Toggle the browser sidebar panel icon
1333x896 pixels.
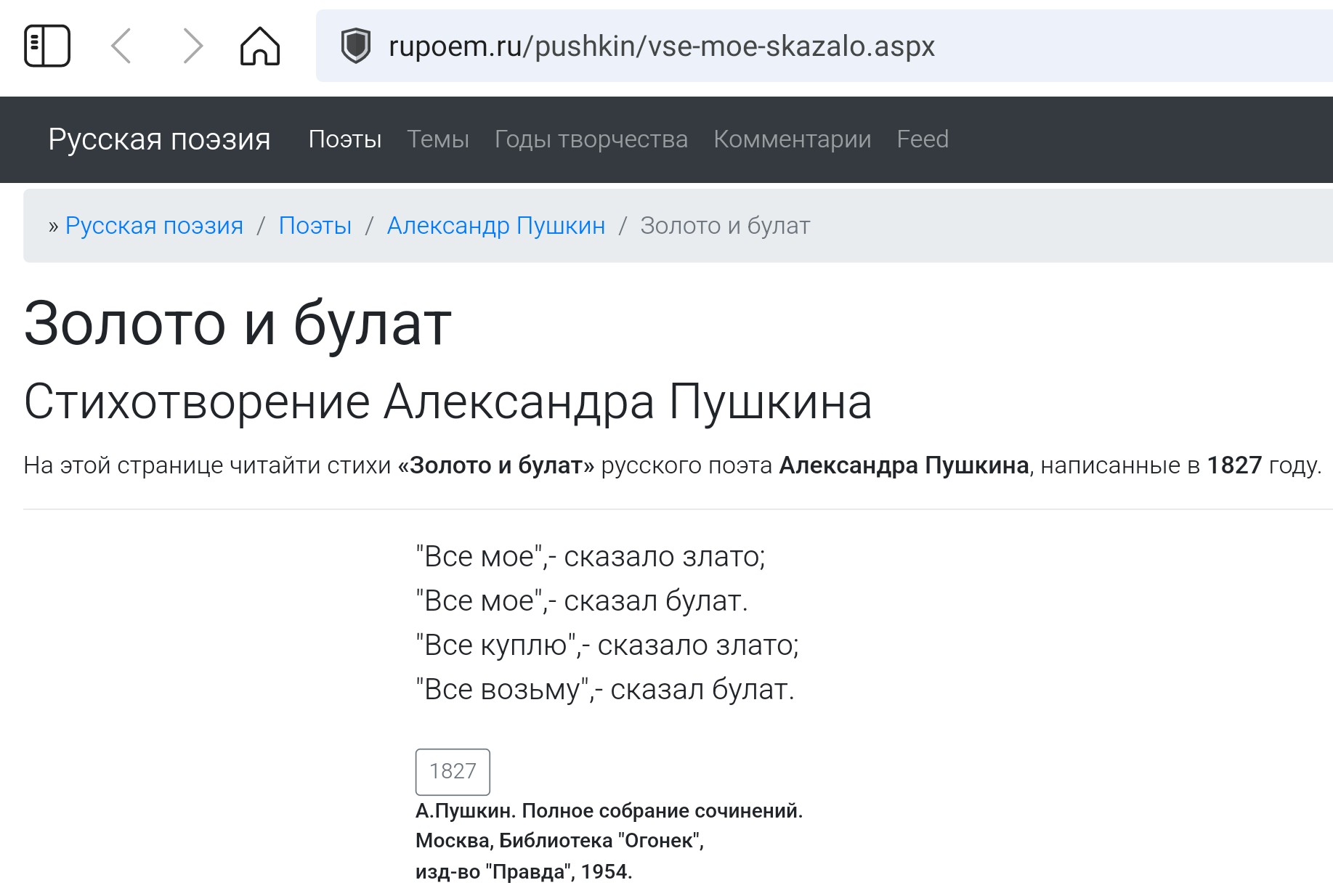[x=47, y=46]
